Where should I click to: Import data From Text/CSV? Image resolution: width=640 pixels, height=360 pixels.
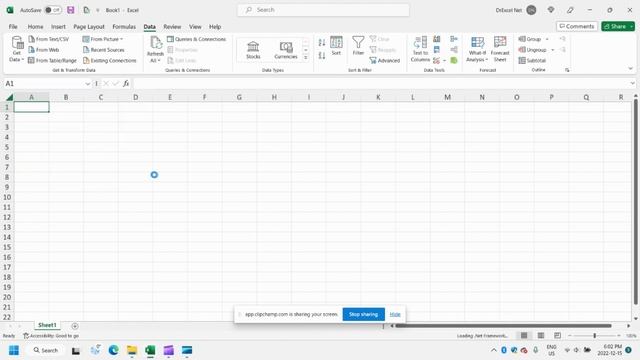click(49, 39)
